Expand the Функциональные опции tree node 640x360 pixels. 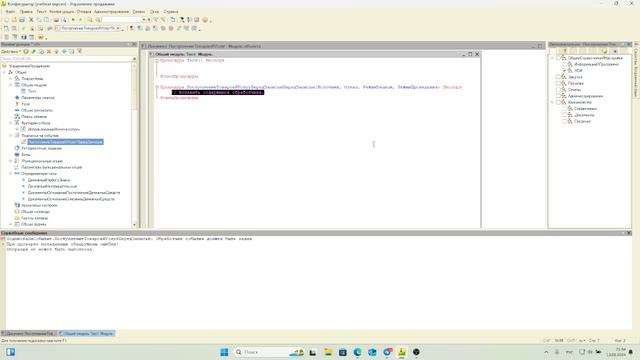pos(11,161)
